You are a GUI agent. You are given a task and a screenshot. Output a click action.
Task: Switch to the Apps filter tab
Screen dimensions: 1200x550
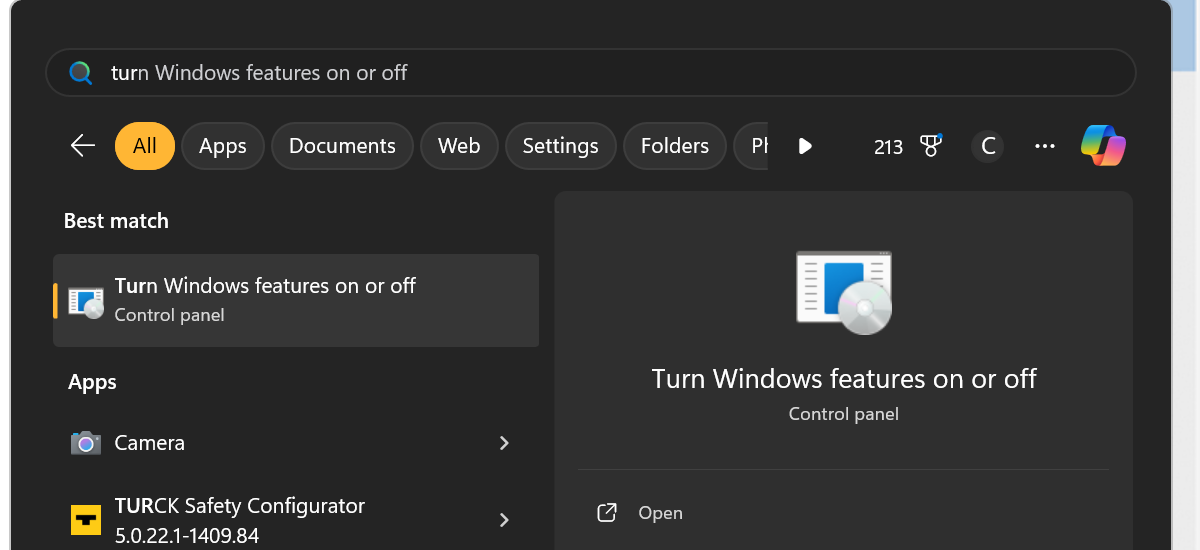pos(222,146)
